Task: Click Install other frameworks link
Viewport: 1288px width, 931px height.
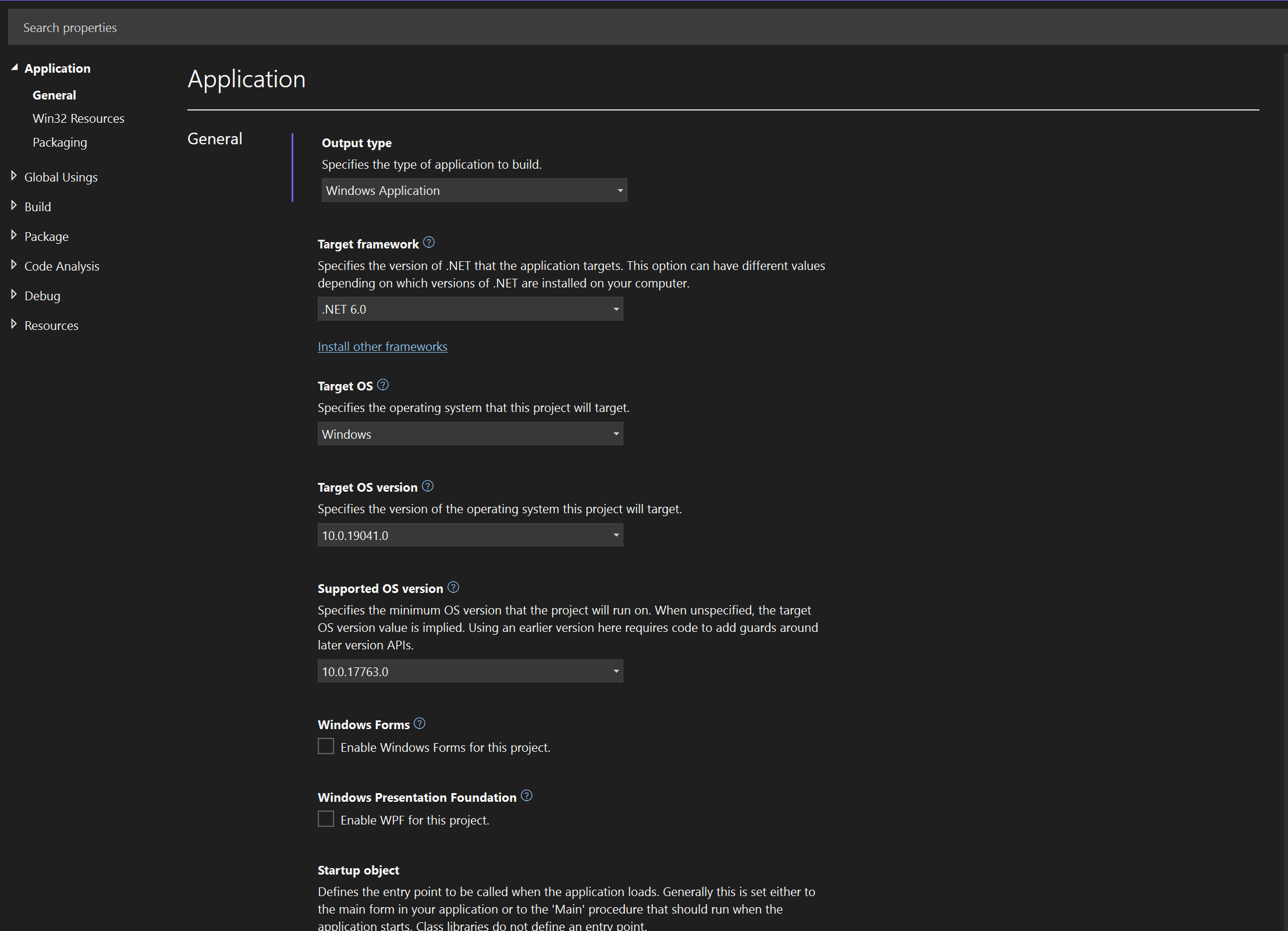Action: (382, 347)
